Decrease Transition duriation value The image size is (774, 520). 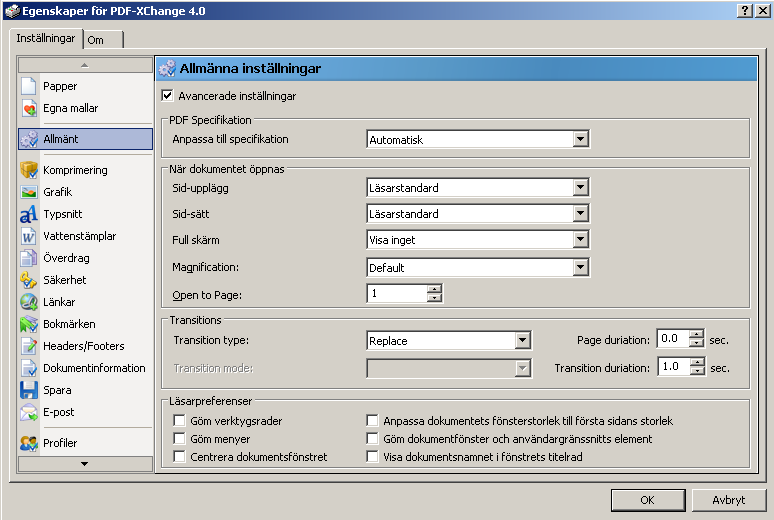(x=697, y=371)
